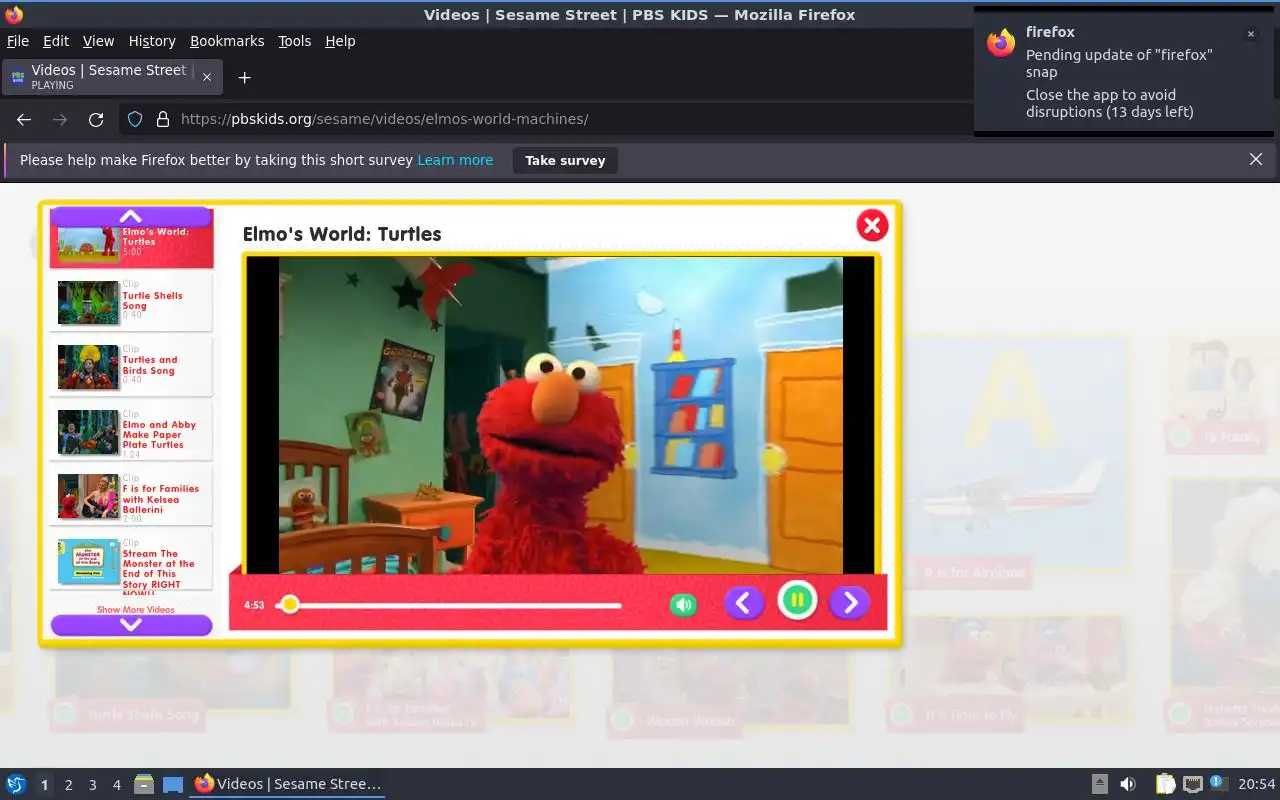Open the Tools menu
Image resolution: width=1280 pixels, height=800 pixels.
pos(294,41)
